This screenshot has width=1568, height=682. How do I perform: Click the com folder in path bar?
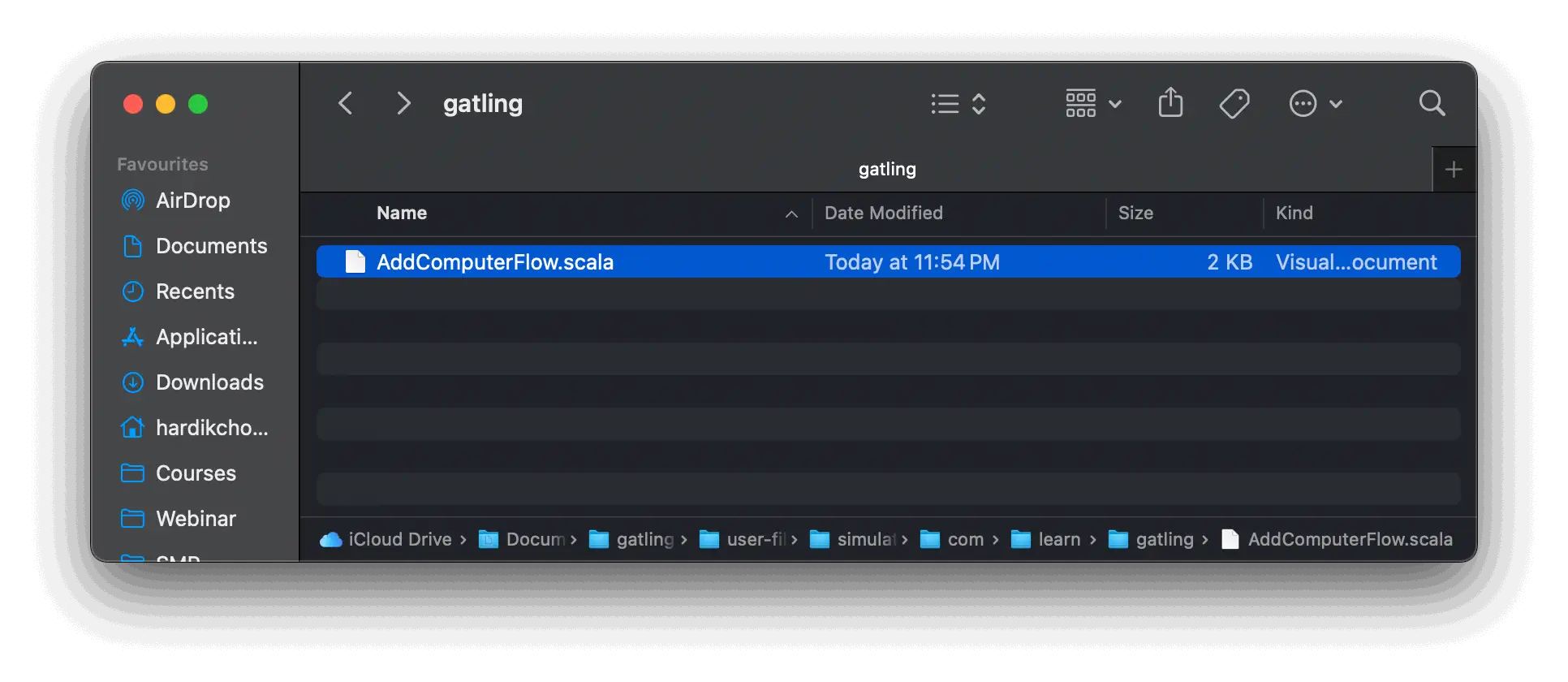(951, 539)
